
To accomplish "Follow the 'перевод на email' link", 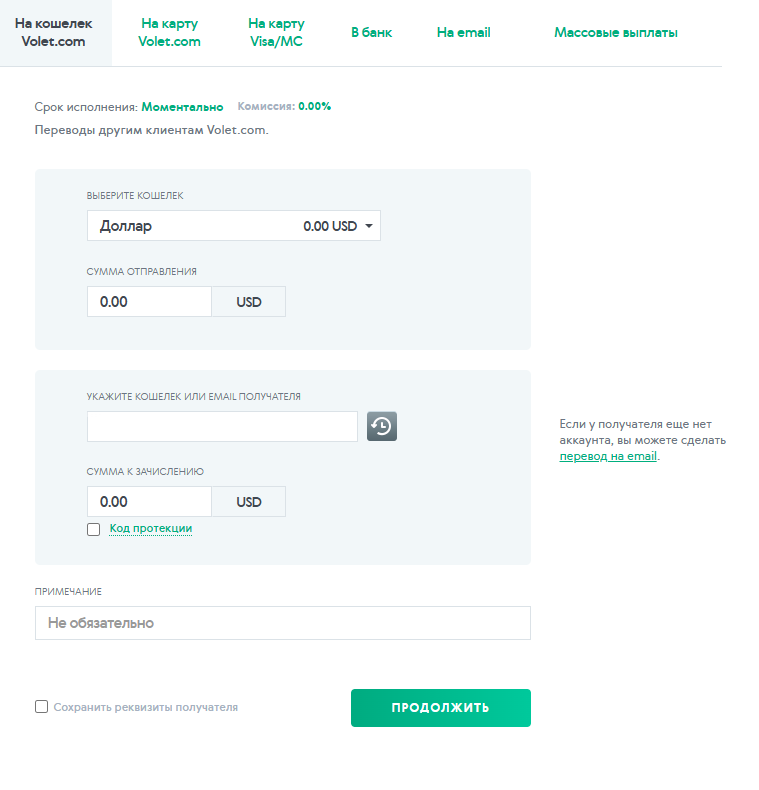I will tap(608, 456).
